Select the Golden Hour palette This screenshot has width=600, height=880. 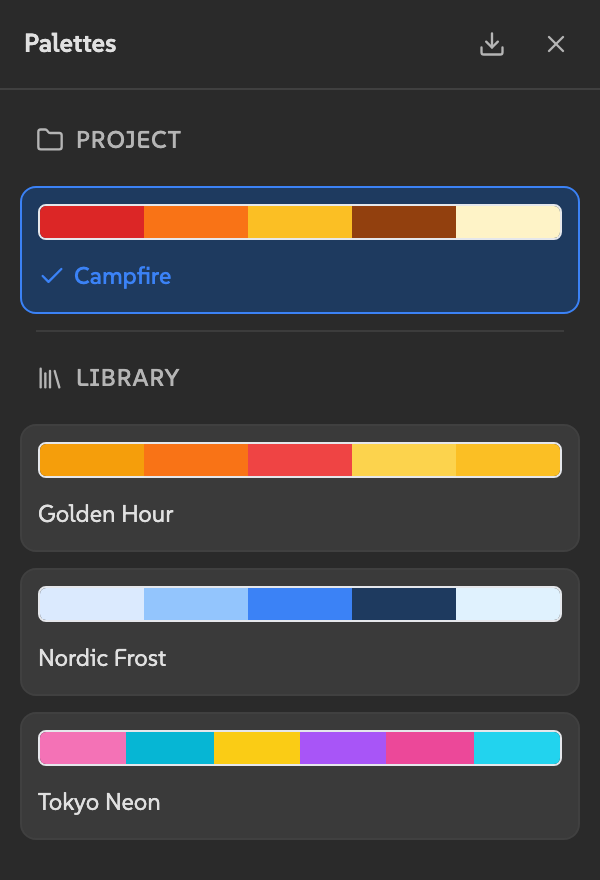pos(300,487)
